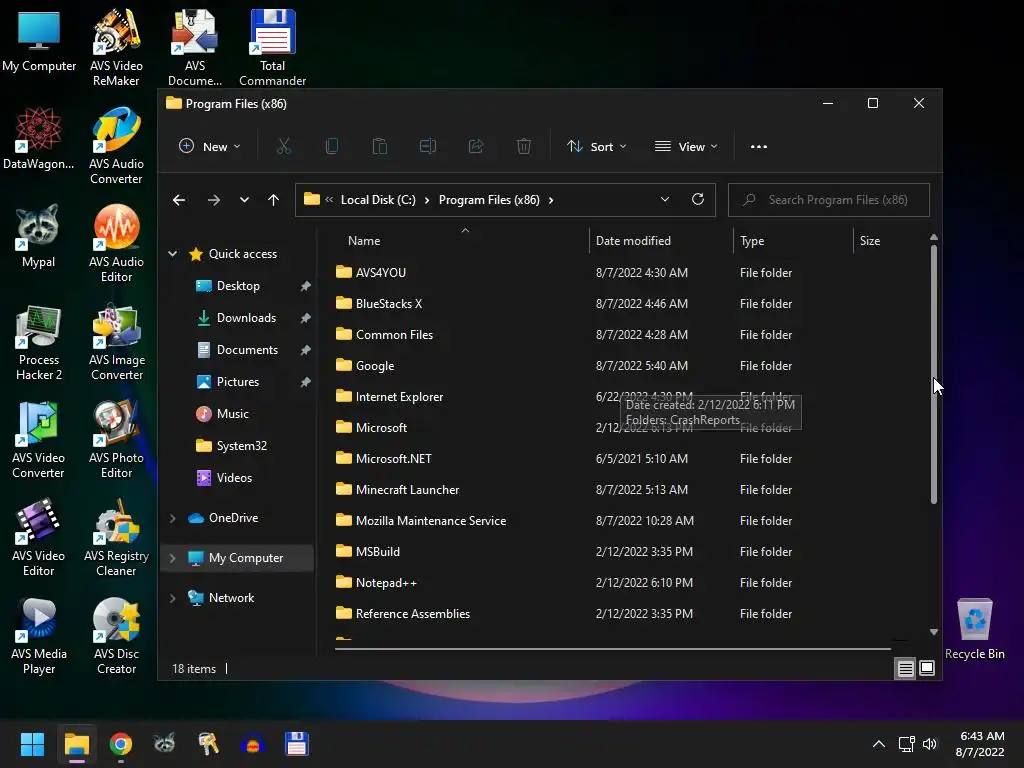Click Google Chrome in the taskbar
This screenshot has height=768, width=1024.
(120, 744)
